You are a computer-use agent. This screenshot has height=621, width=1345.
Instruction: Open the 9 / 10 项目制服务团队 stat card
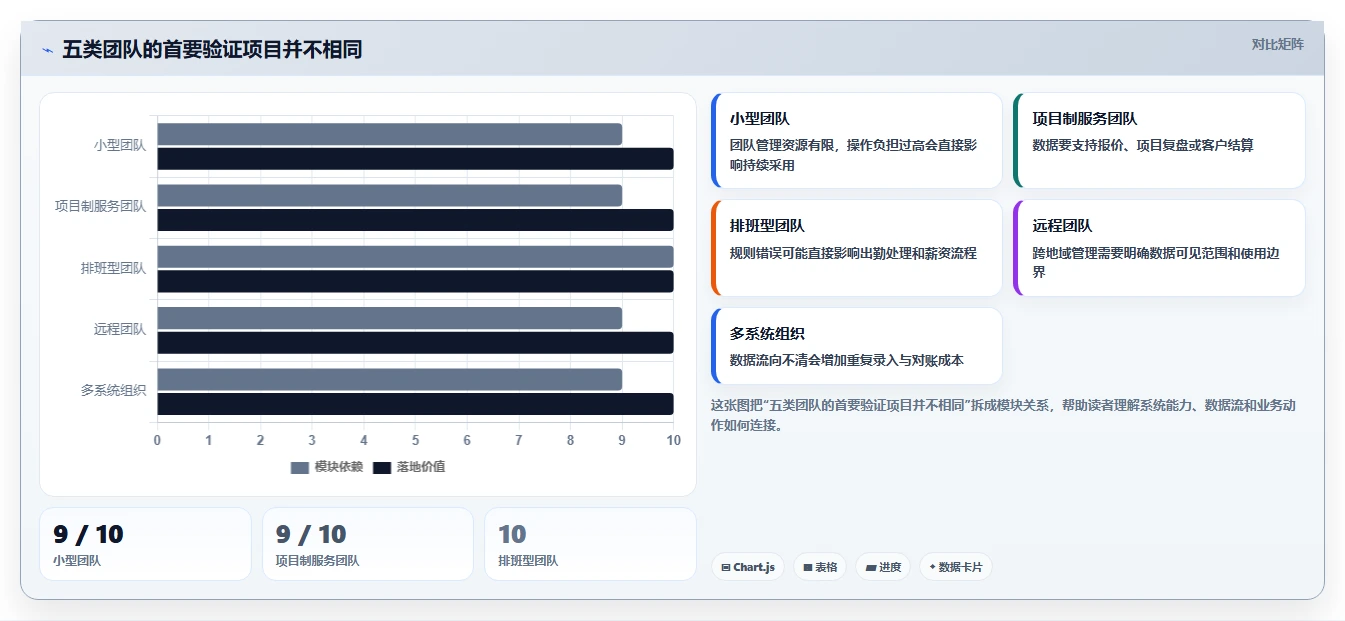368,544
